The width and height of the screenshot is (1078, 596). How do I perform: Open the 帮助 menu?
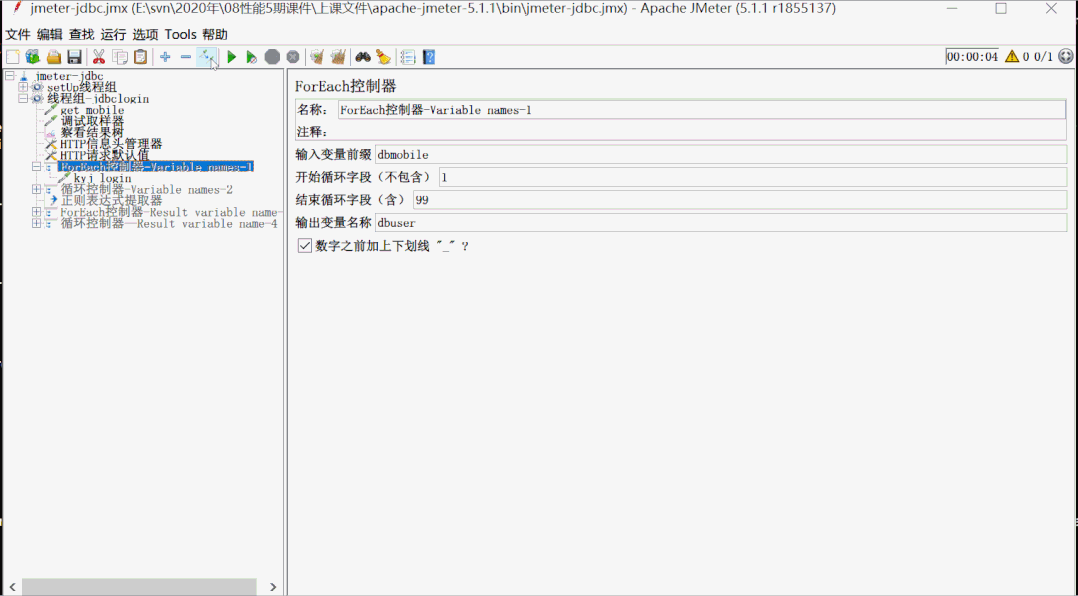pyautogui.click(x=215, y=34)
